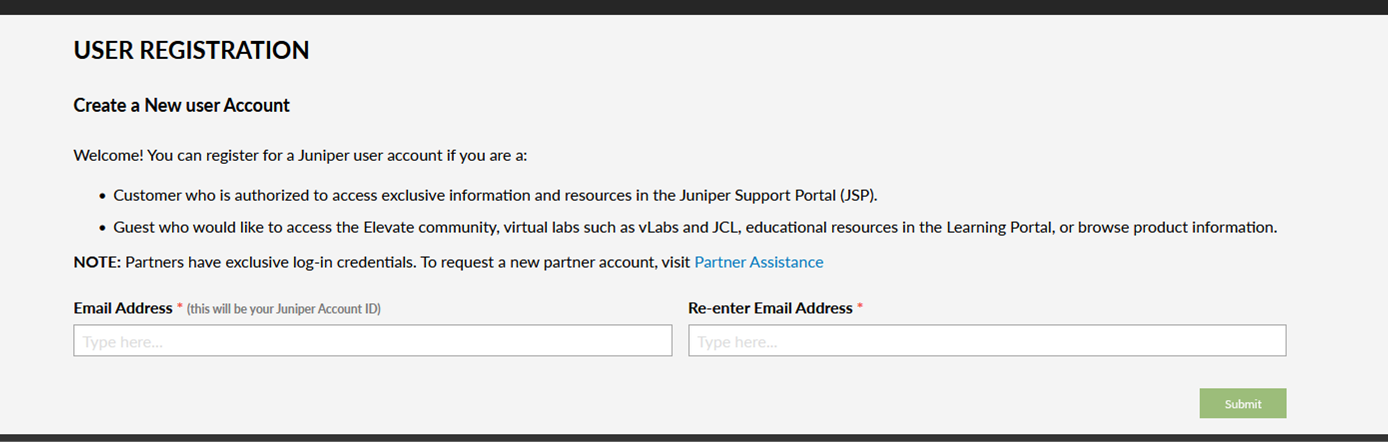Click the Email Address field label
The height and width of the screenshot is (443, 1389).
click(x=123, y=308)
